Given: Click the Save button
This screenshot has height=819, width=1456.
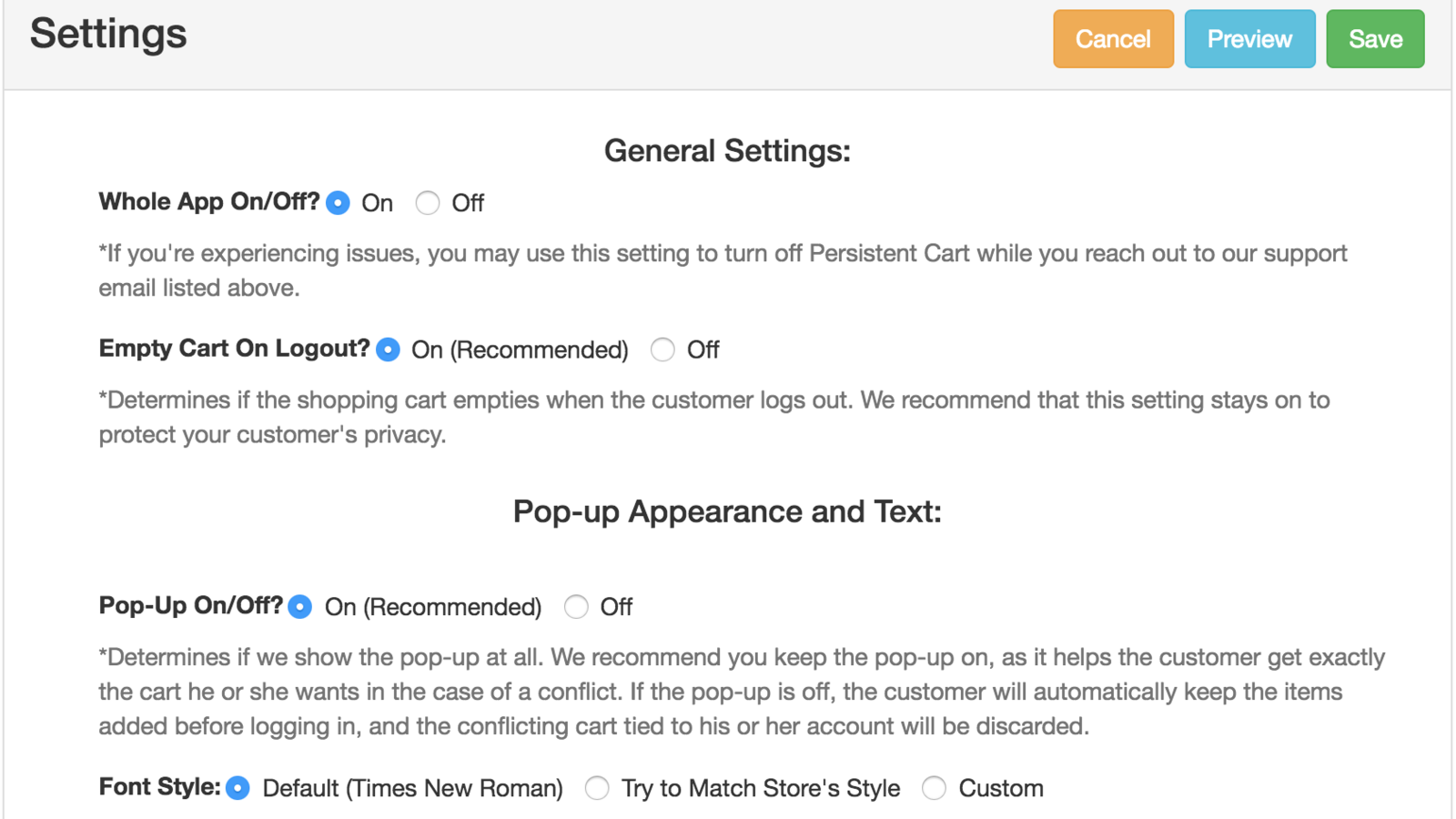Looking at the screenshot, I should pyautogui.click(x=1374, y=39).
